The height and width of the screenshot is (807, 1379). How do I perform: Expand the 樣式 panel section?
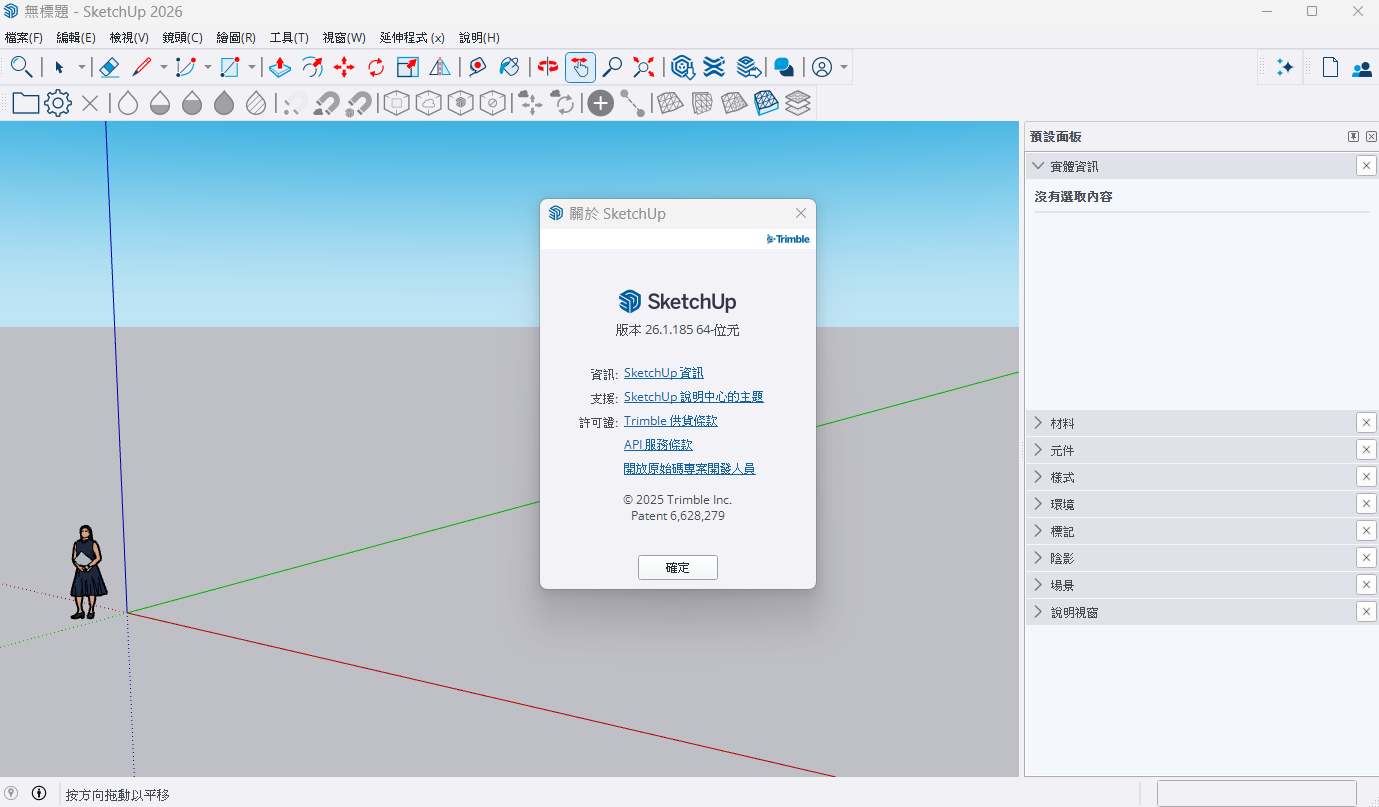pos(1038,477)
